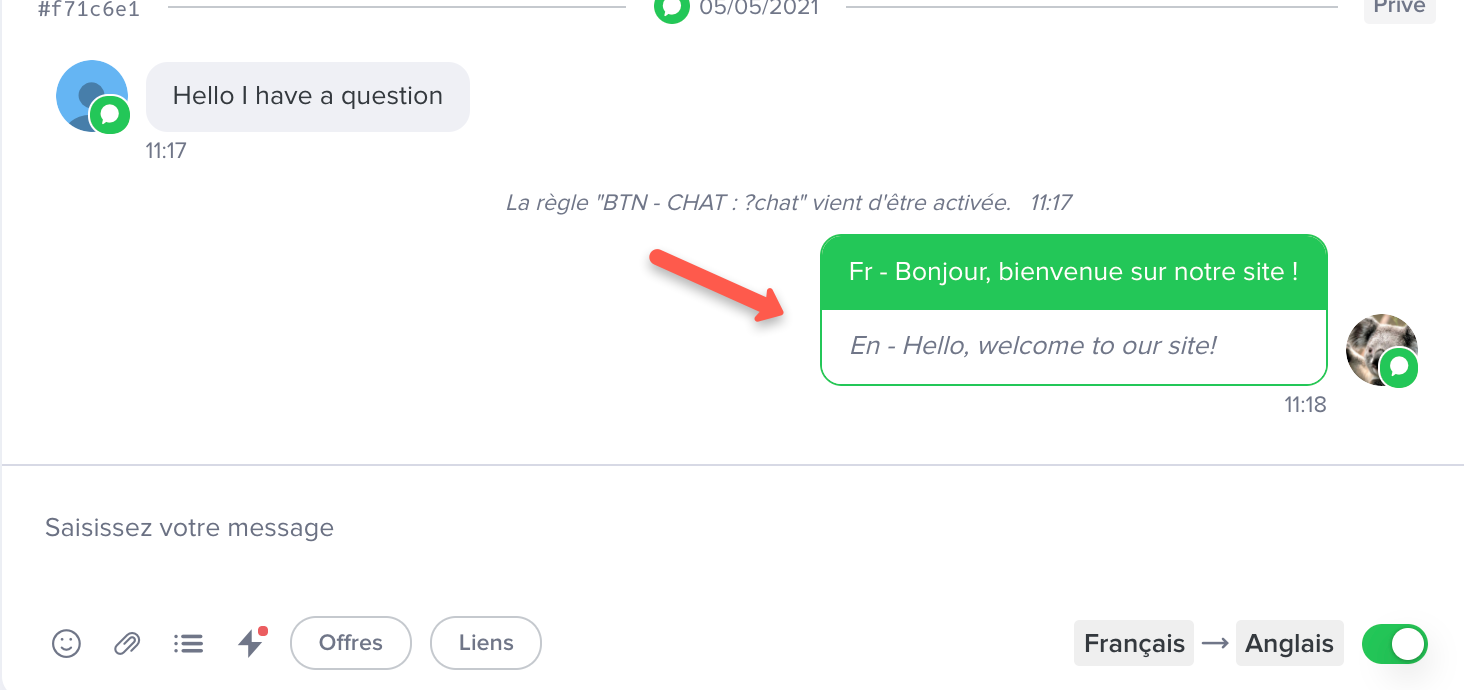Click the Offres button

pyautogui.click(x=351, y=643)
